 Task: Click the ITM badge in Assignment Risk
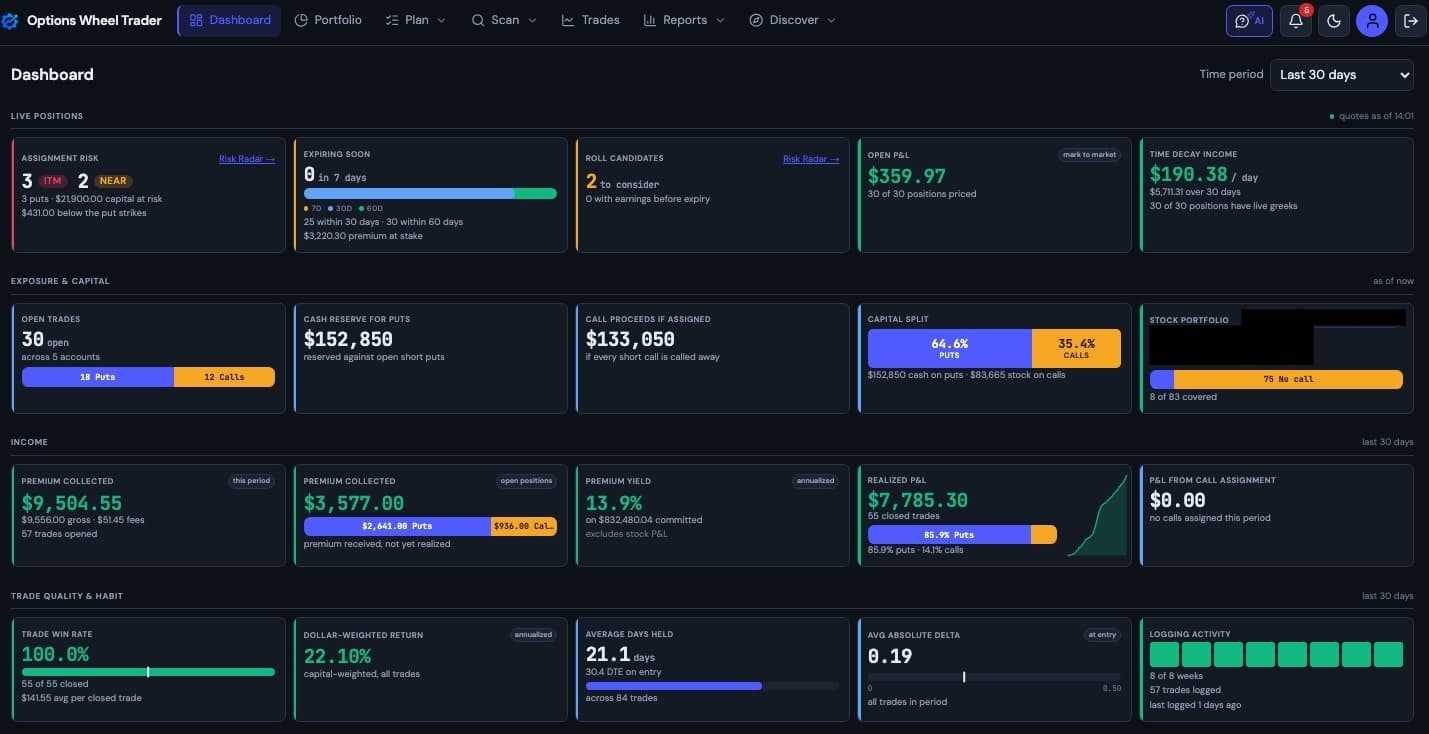pyautogui.click(x=53, y=181)
